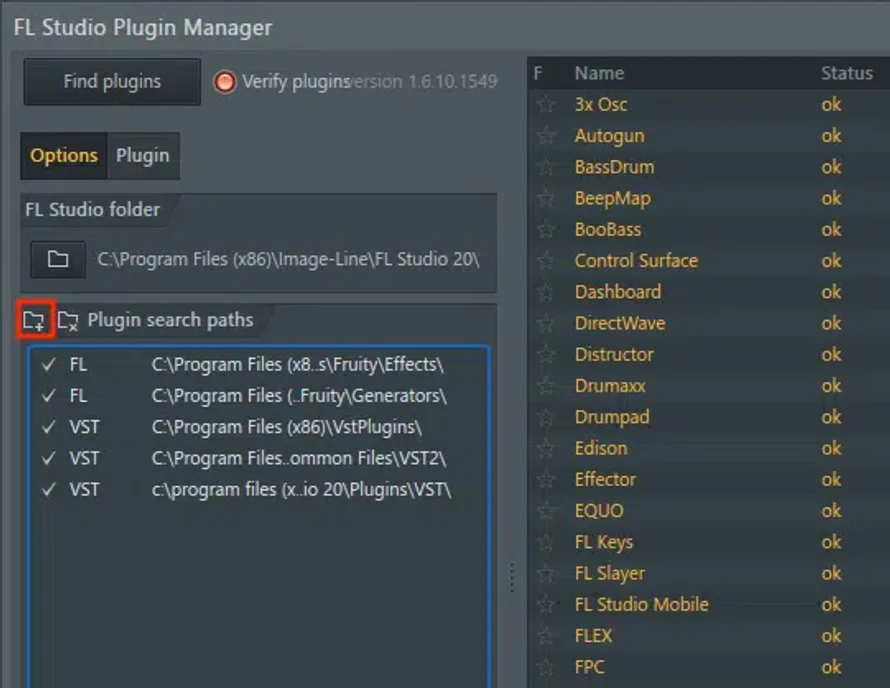This screenshot has width=890, height=688.
Task: Disable the Common Files VST2 path
Action: 48,459
